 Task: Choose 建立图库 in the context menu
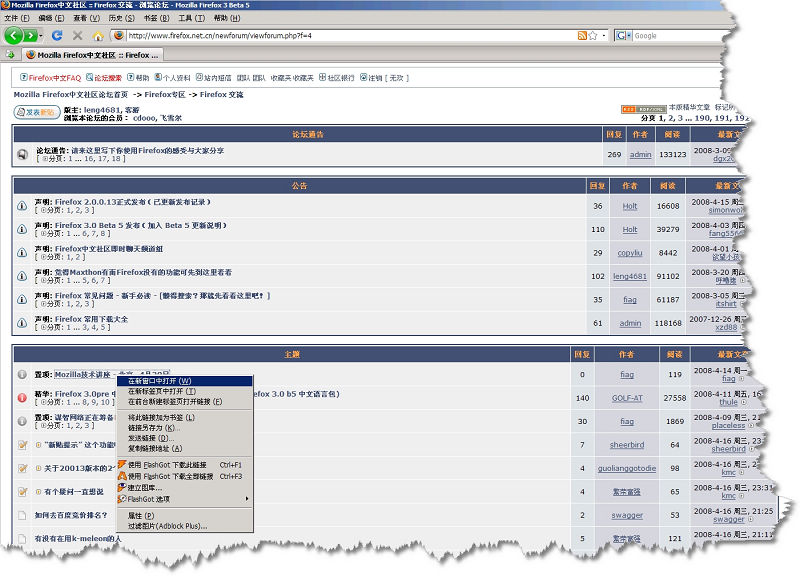tap(185, 488)
